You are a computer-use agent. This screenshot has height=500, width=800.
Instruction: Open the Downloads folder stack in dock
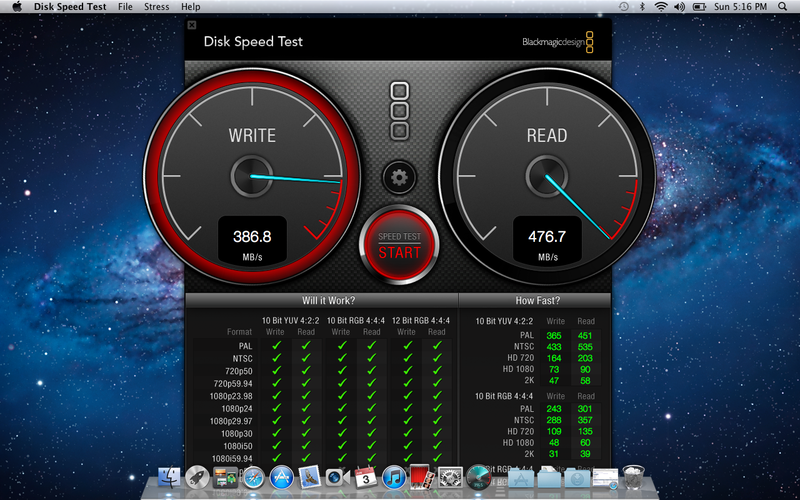[578, 478]
